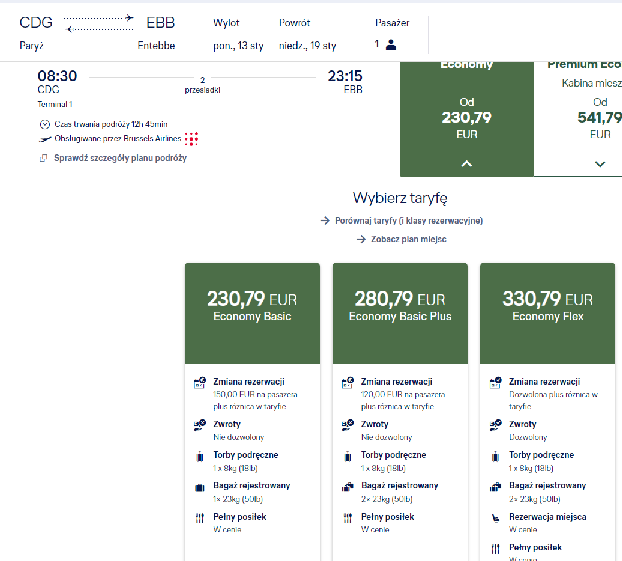This screenshot has height=561, width=622.
Task: Click Pełny posiłek icon in Economy Basic Plus
Action: 347,518
